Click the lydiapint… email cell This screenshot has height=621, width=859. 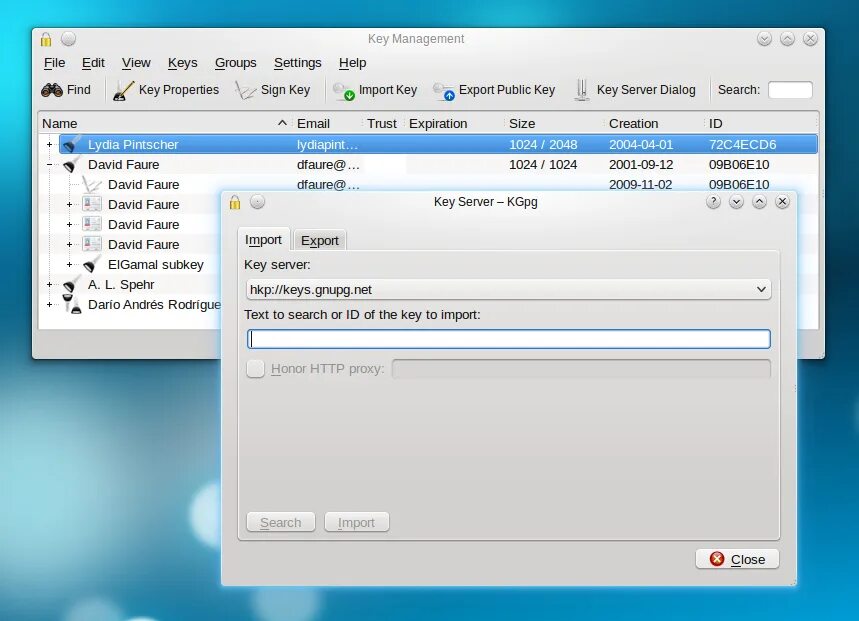(327, 145)
